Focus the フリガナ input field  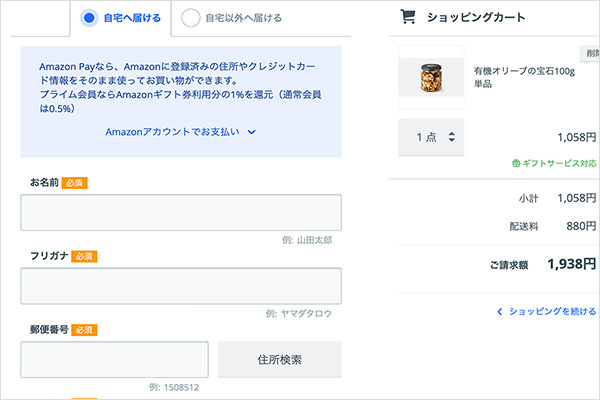(181, 285)
